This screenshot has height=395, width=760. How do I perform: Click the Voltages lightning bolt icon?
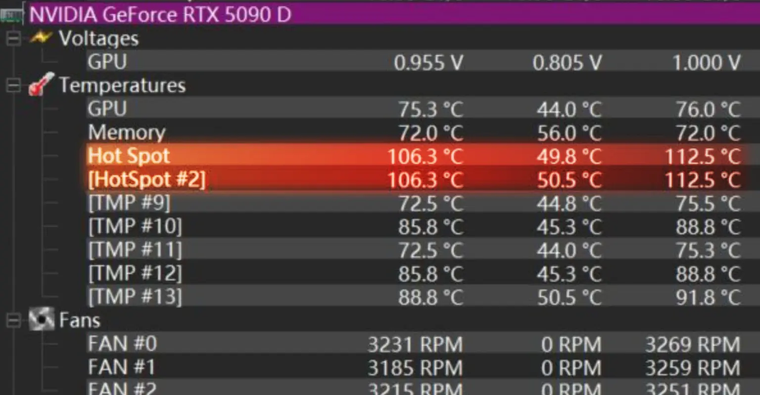(x=41, y=37)
